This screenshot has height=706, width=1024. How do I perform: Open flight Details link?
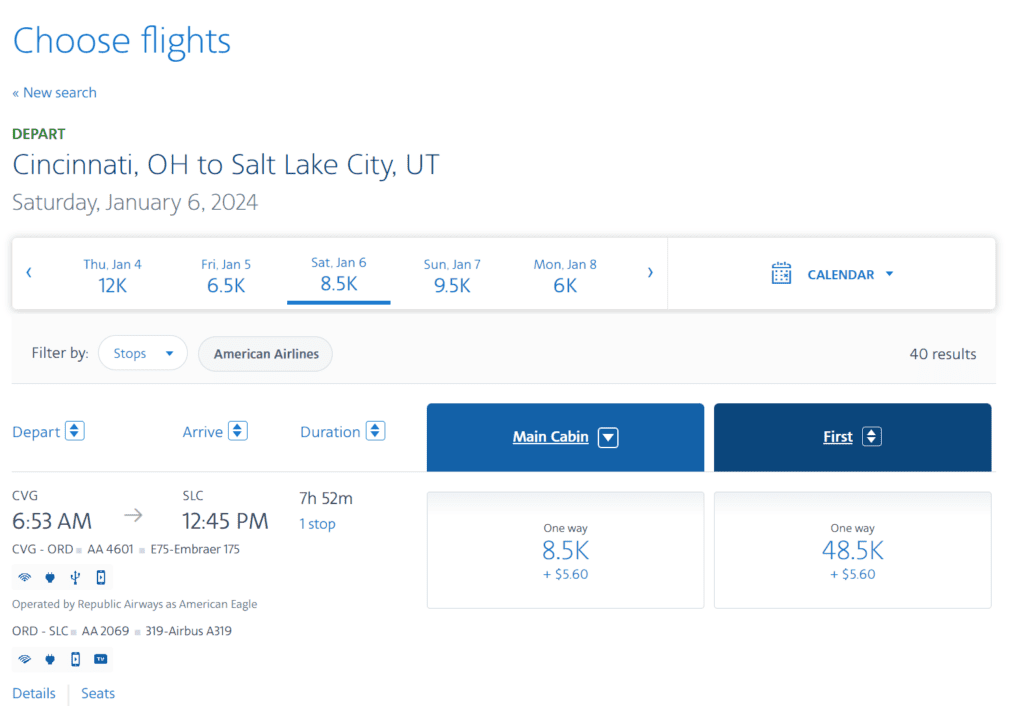coord(34,693)
